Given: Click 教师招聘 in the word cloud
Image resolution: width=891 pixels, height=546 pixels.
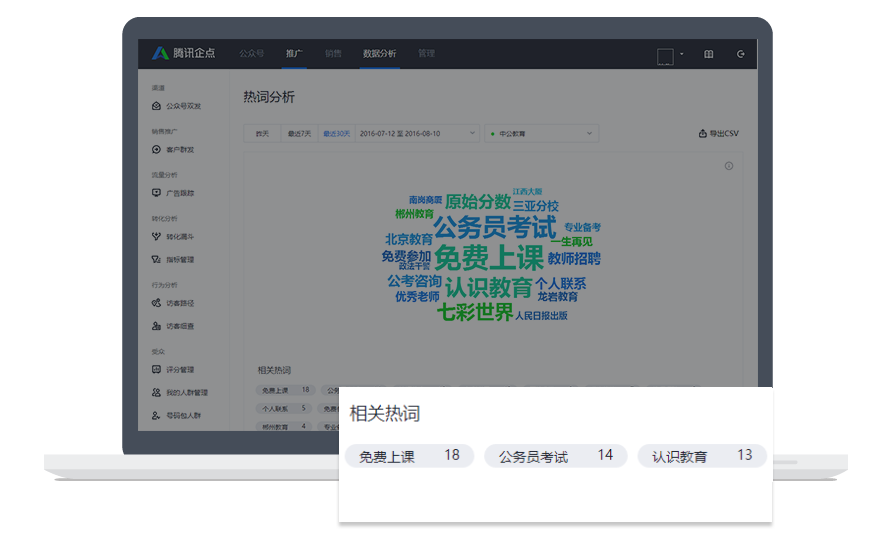Looking at the screenshot, I should click(x=574, y=259).
